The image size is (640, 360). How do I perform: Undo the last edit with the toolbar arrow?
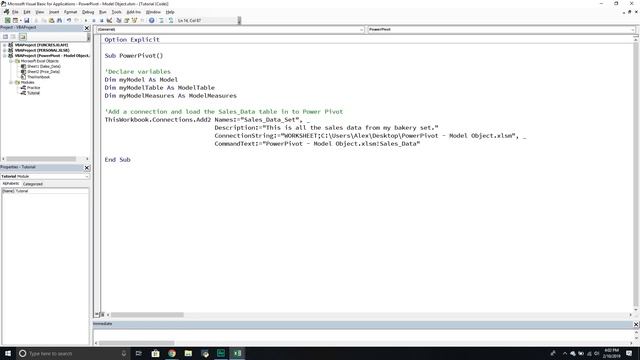tap(69, 20)
